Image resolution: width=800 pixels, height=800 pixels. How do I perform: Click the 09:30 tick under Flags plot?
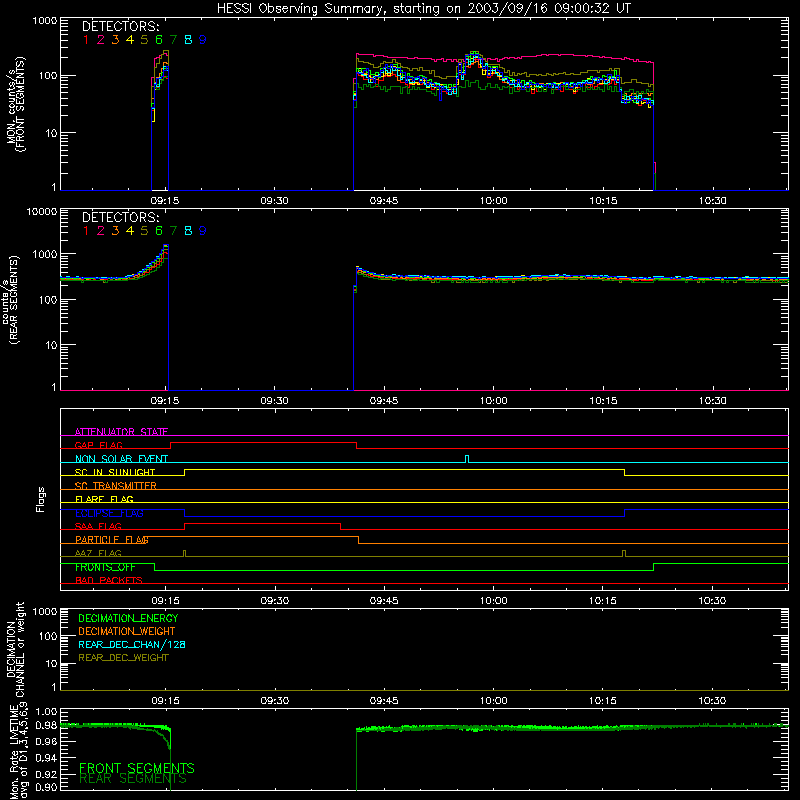point(274,601)
